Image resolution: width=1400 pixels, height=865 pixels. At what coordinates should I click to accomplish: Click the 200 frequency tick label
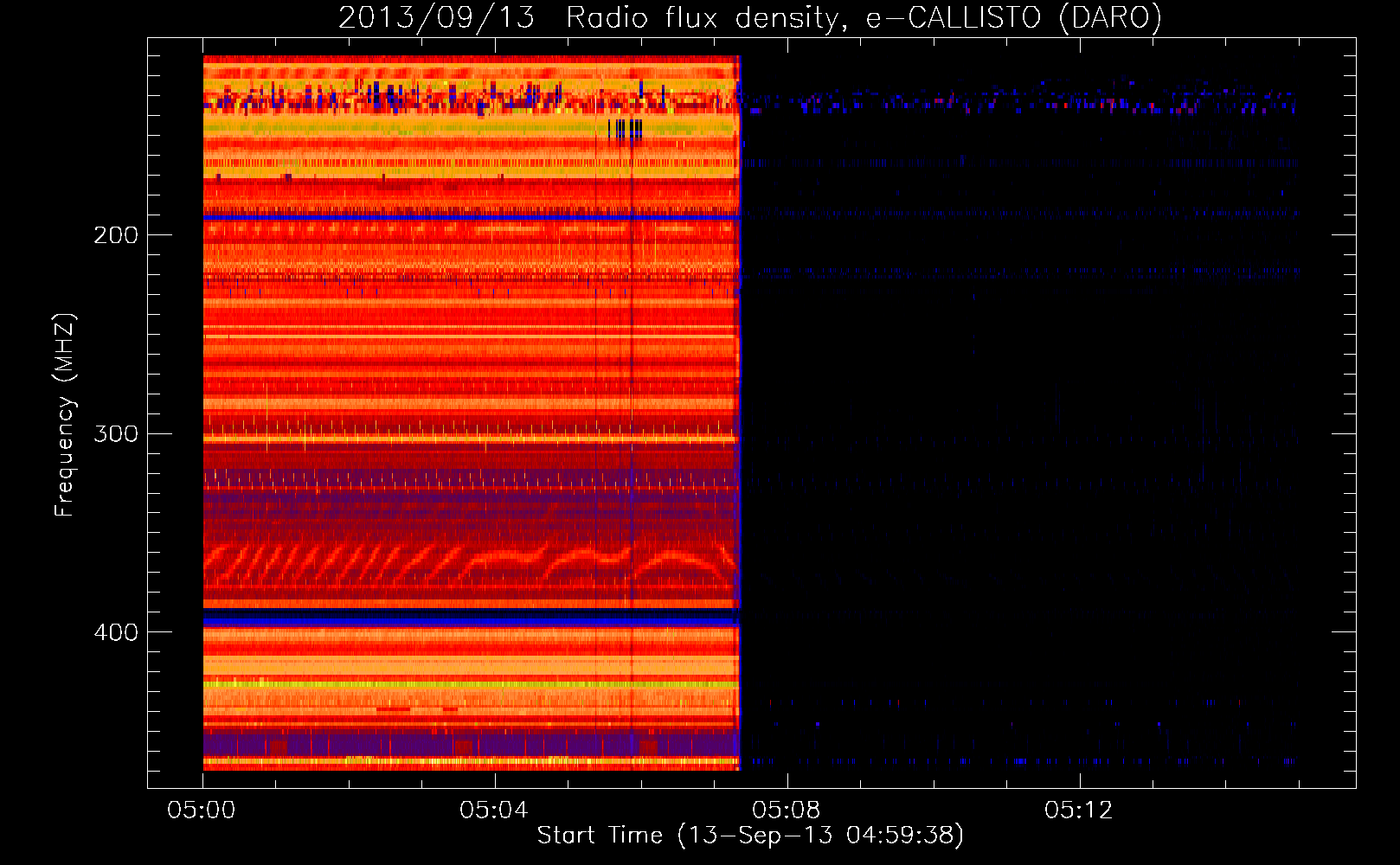point(116,235)
